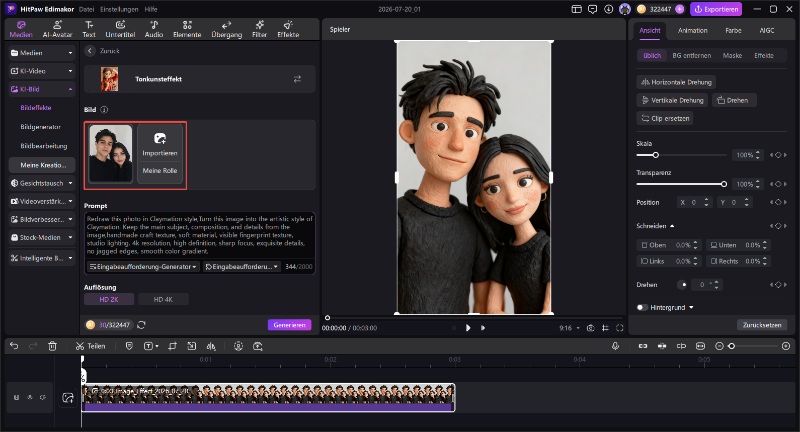Expand the Gesichtstausch section

(42, 183)
